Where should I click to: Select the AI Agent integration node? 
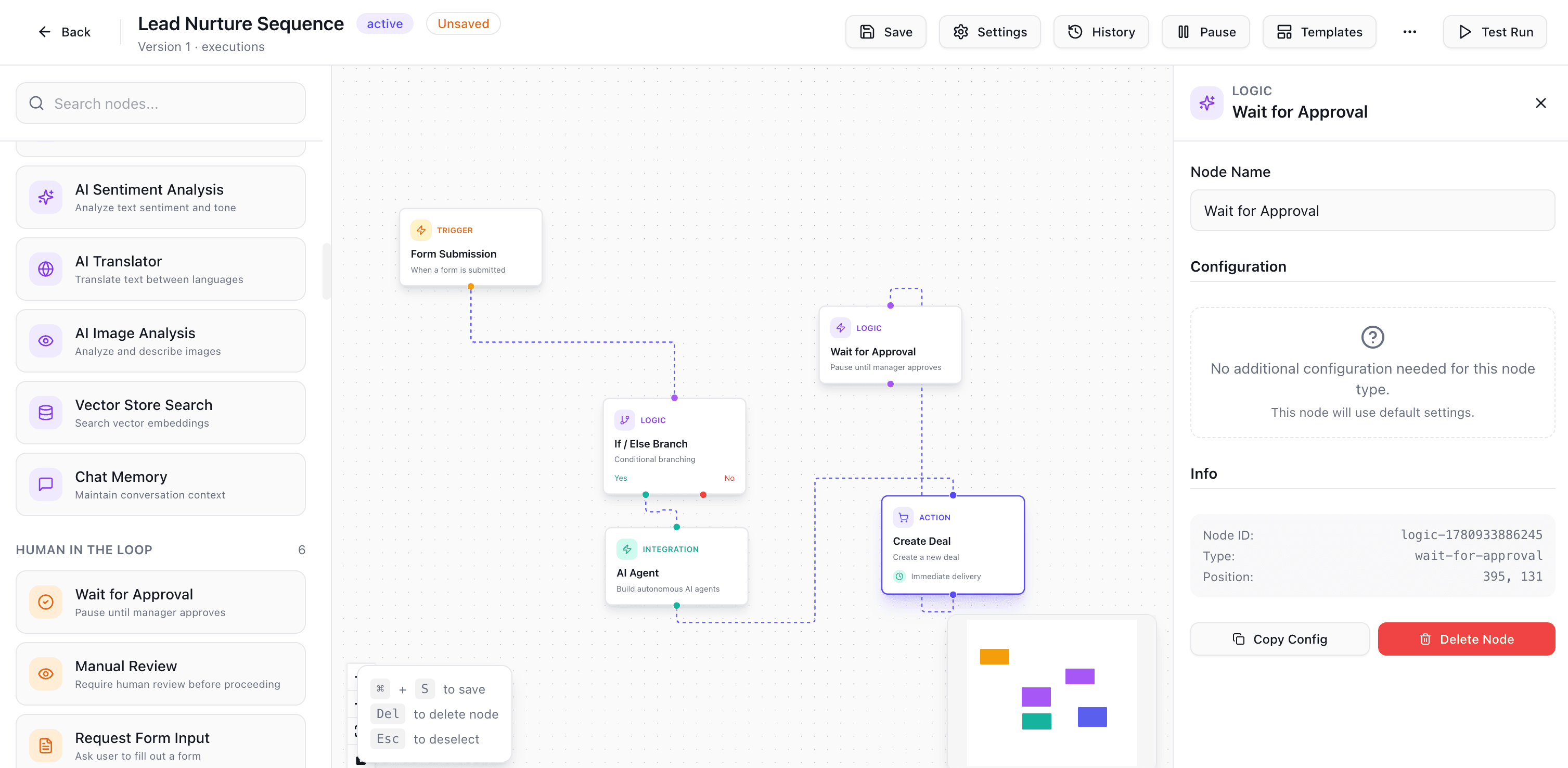(676, 566)
